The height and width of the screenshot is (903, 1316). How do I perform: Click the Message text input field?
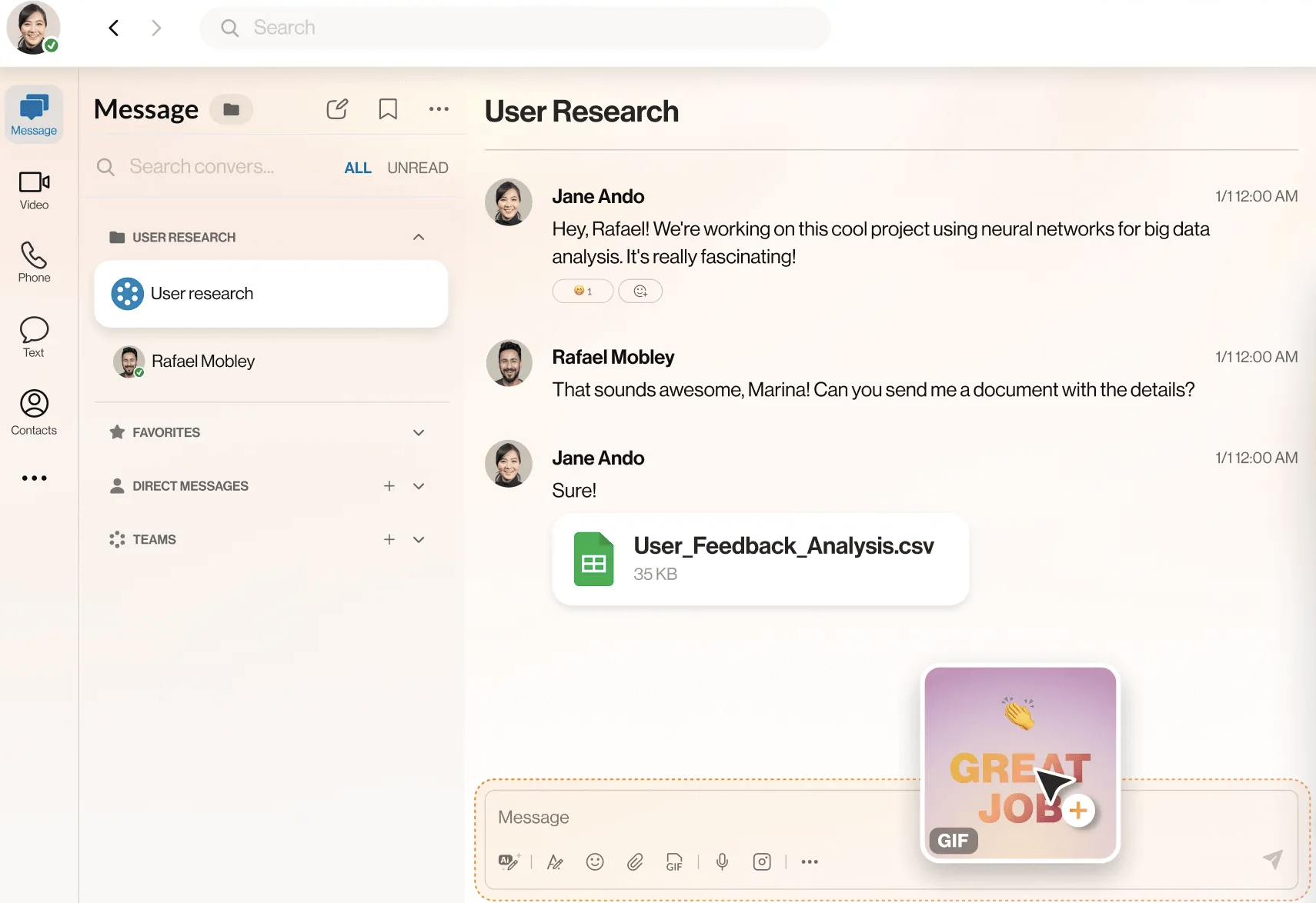693,817
